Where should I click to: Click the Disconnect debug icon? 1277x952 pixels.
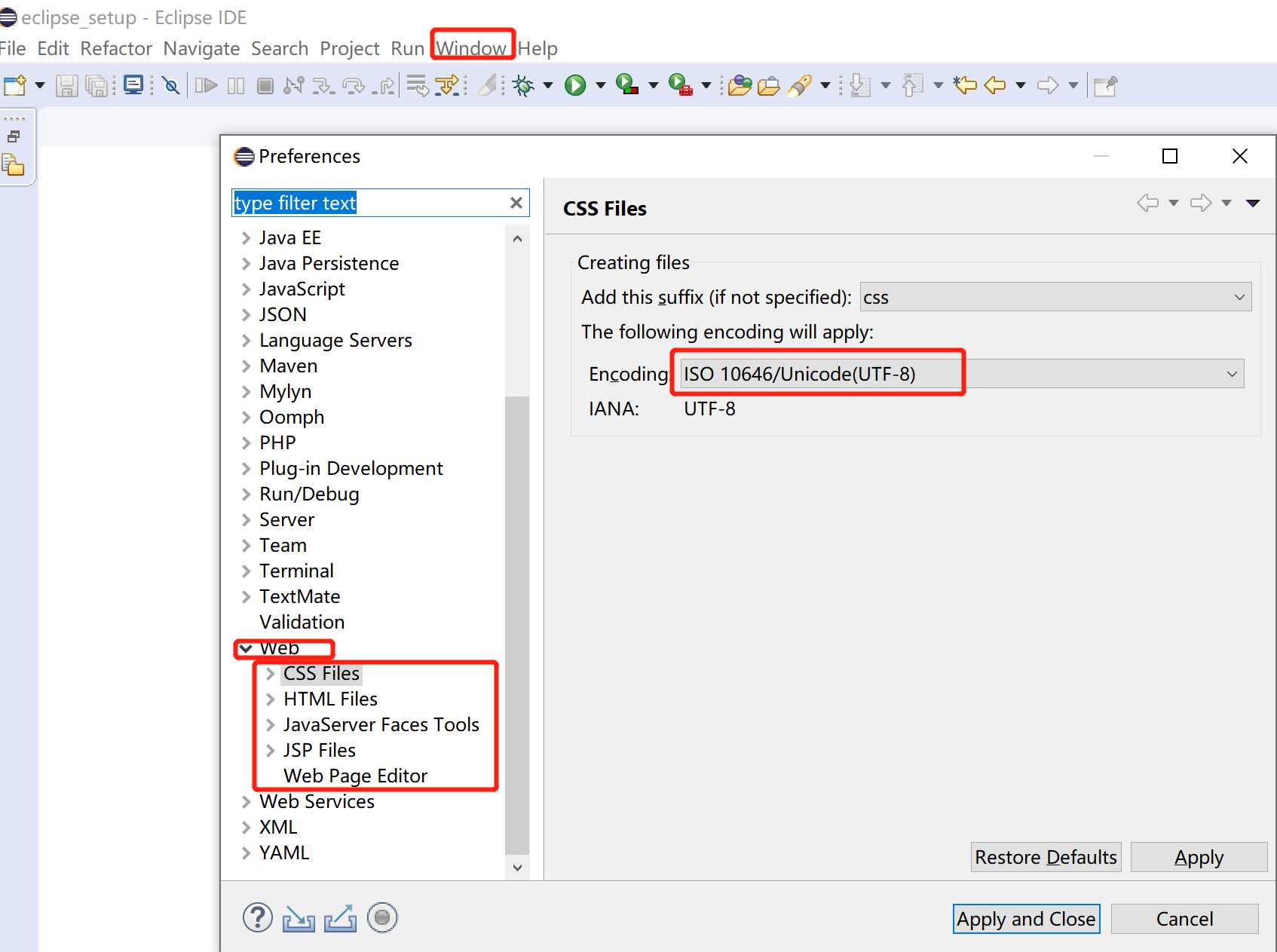(x=294, y=85)
